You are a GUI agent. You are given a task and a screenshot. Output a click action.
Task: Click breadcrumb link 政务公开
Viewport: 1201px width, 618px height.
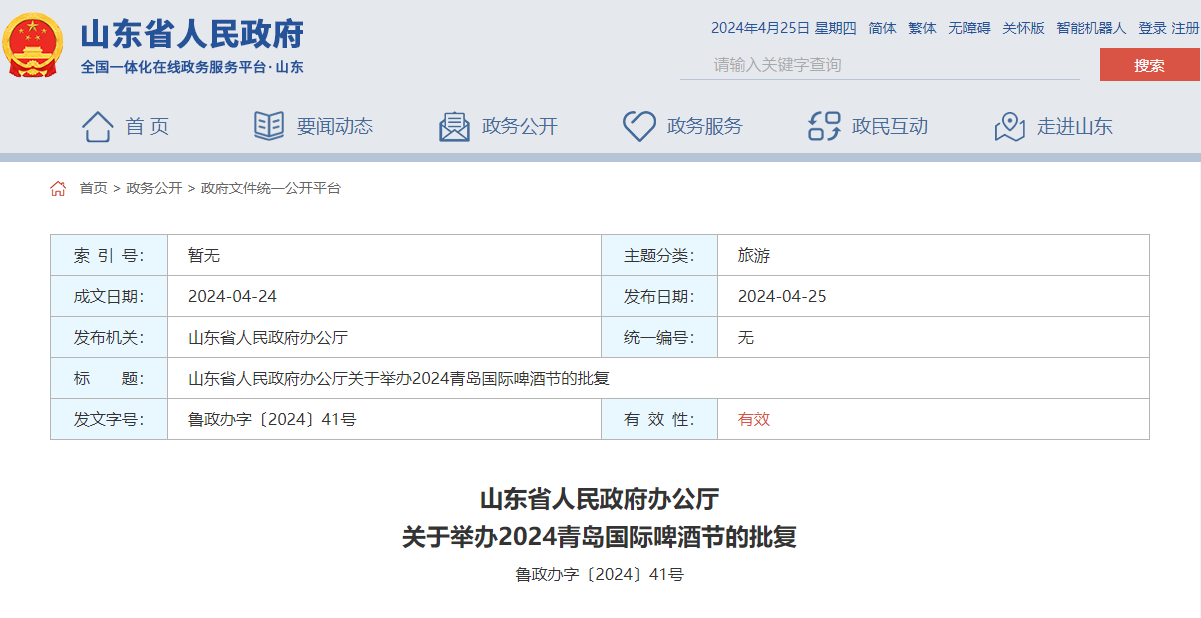pos(154,188)
